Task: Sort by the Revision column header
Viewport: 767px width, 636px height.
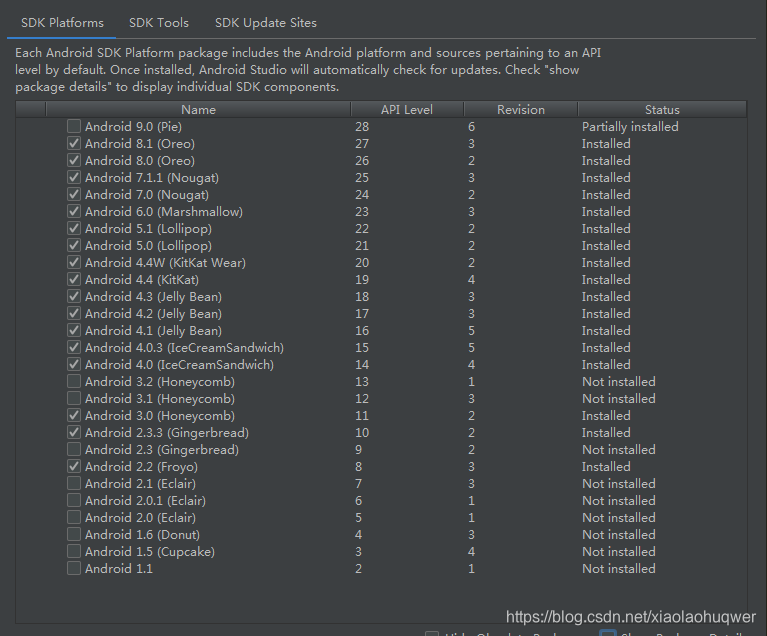Action: coord(520,110)
